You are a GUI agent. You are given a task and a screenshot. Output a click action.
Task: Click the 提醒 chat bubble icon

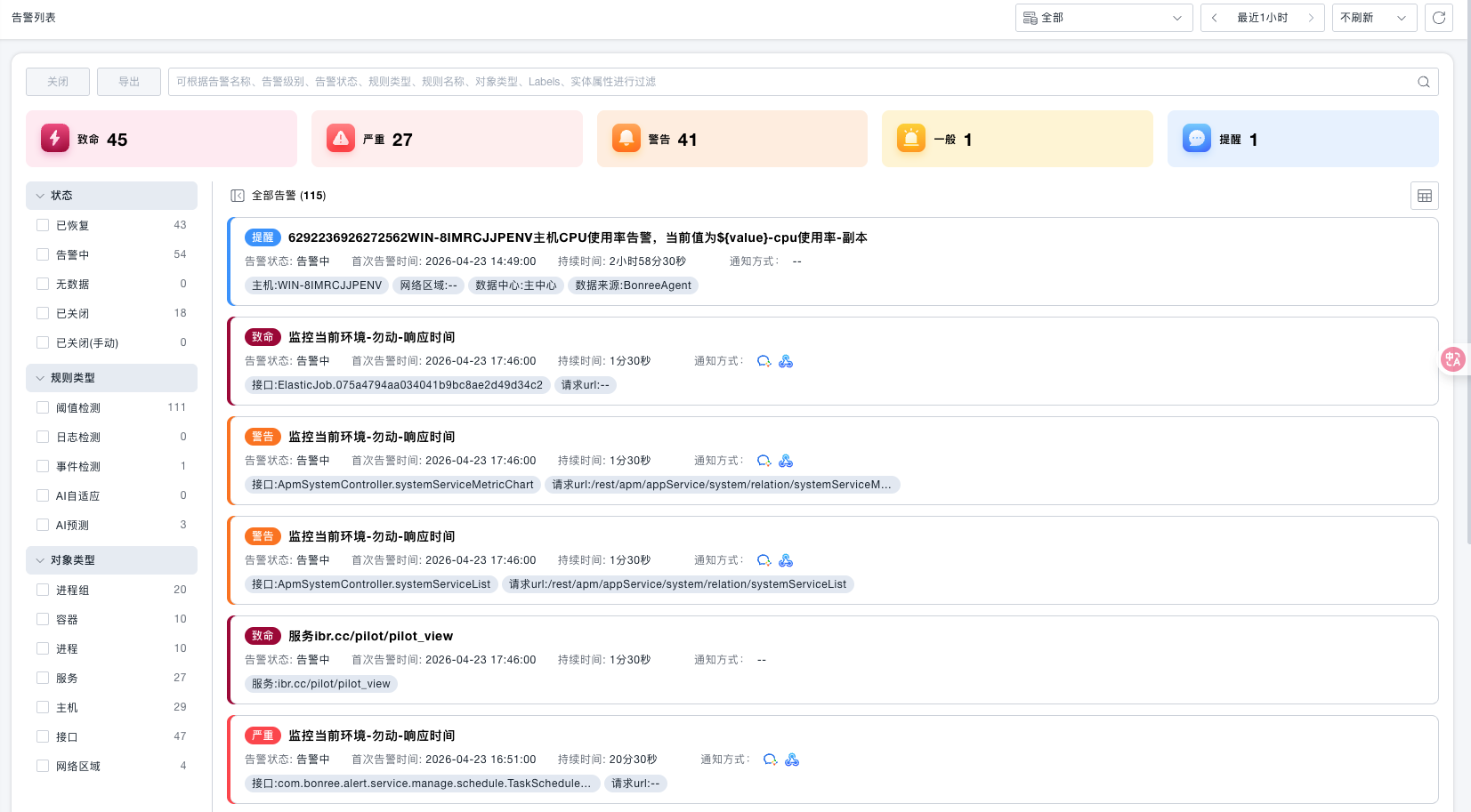pos(1197,138)
